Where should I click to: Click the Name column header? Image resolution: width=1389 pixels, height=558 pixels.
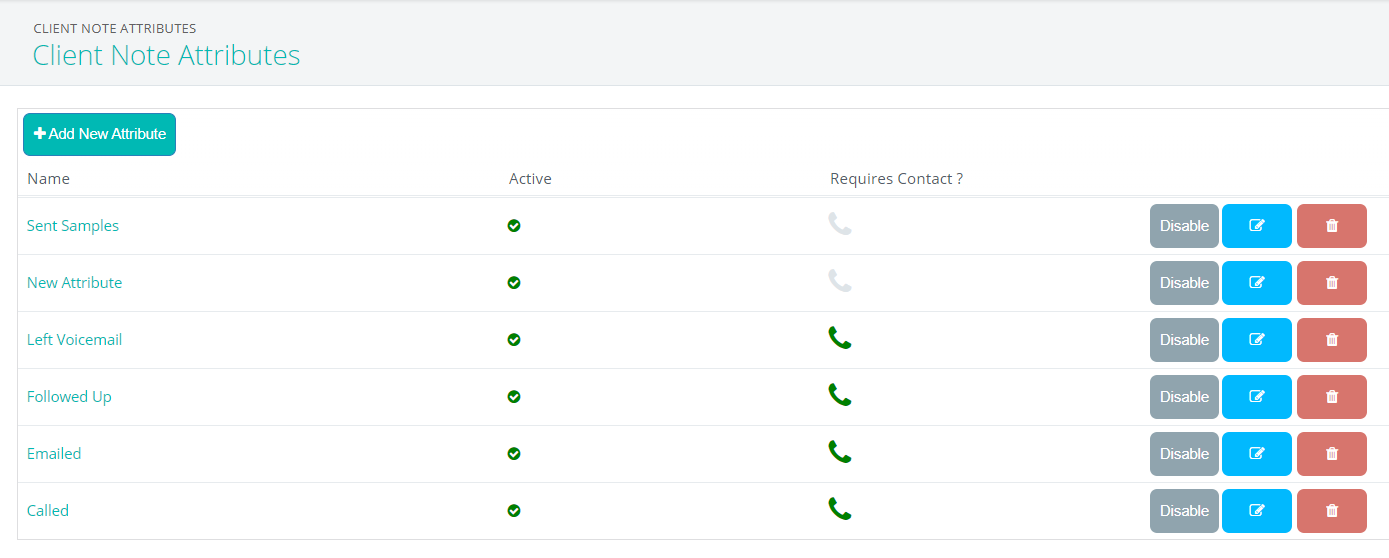point(48,179)
